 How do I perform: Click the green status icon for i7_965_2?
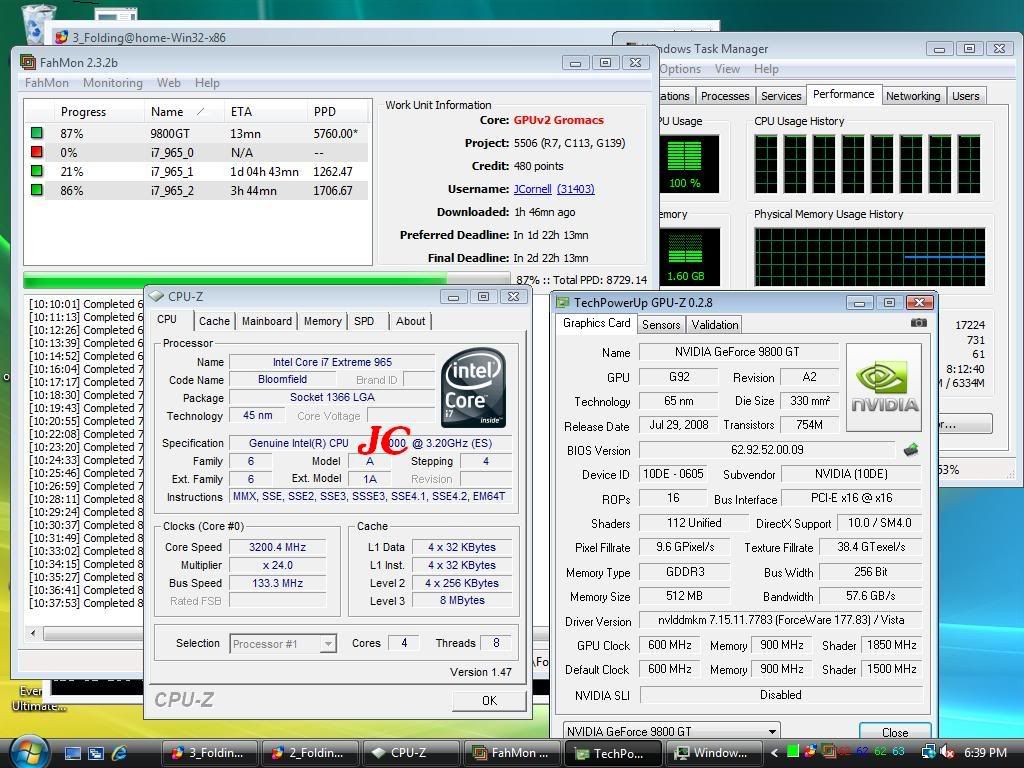[x=37, y=190]
